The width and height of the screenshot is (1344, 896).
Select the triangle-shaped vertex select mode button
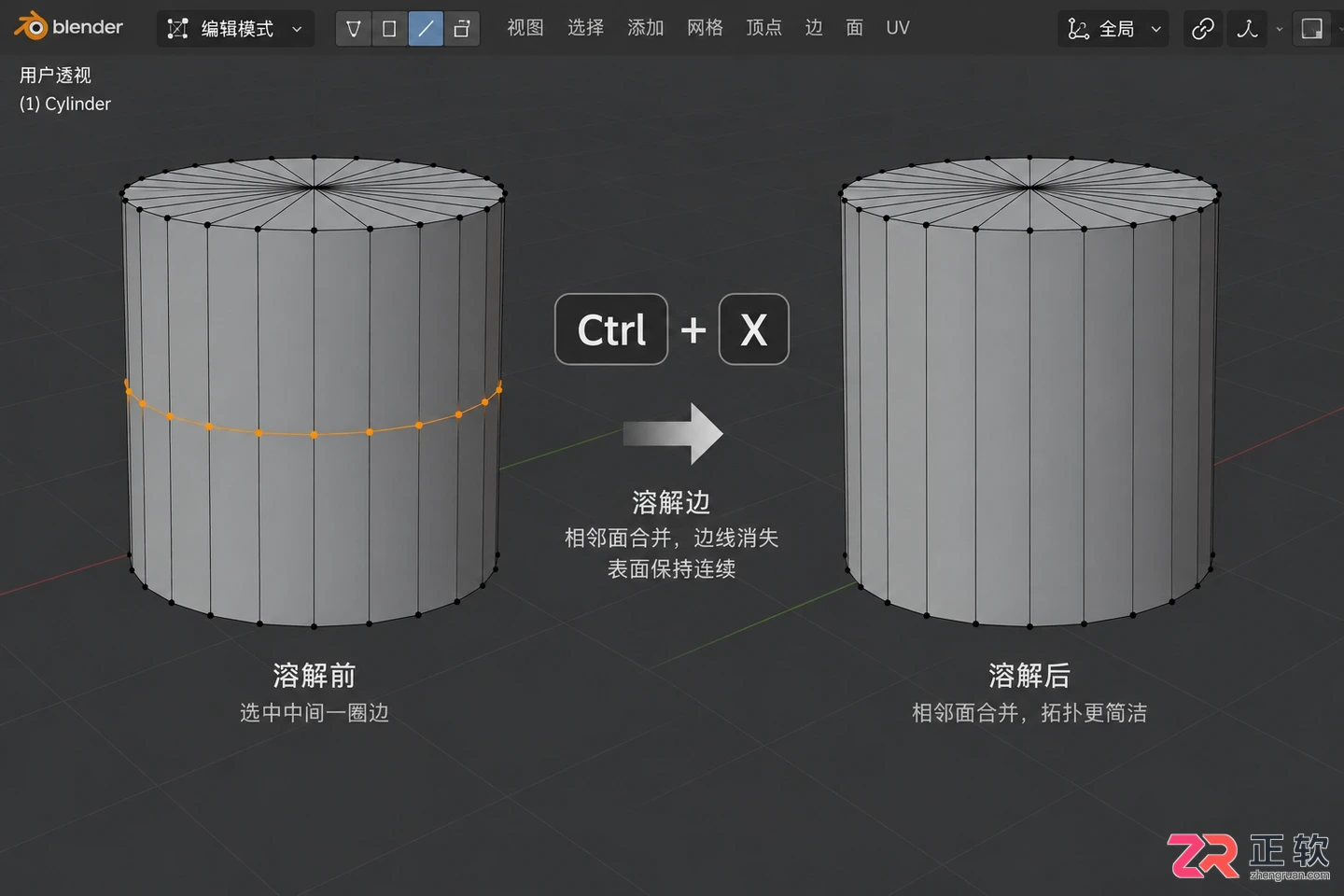[x=353, y=29]
